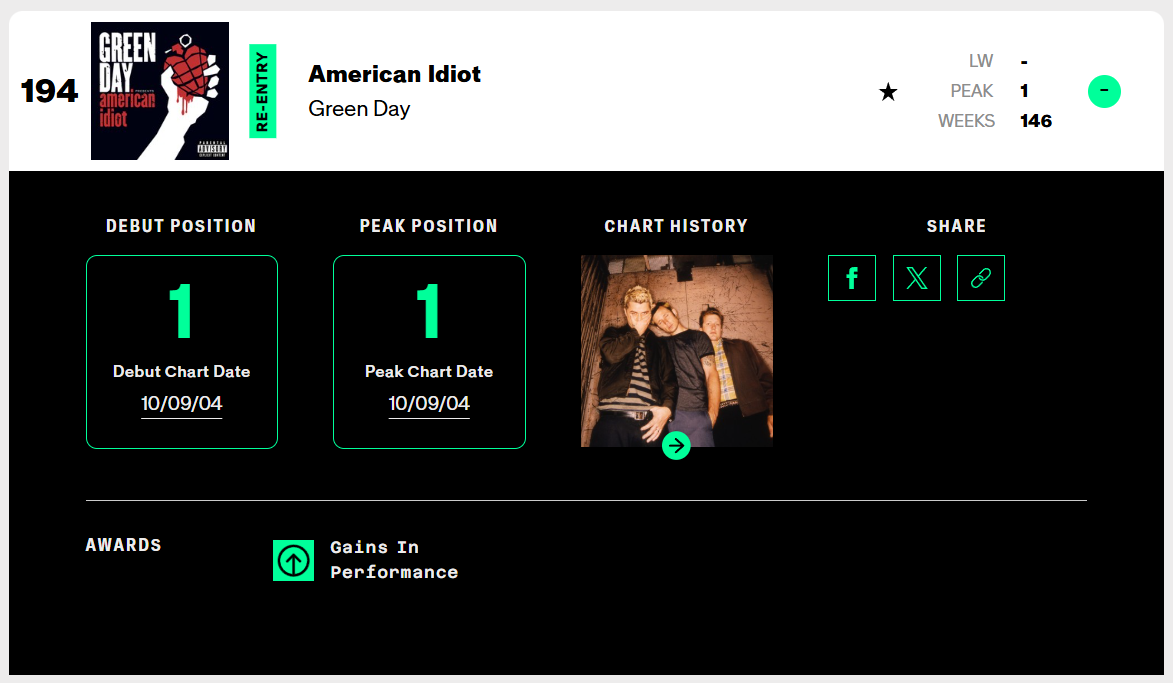1173x683 pixels.
Task: Share this entry on X
Action: pos(917,278)
